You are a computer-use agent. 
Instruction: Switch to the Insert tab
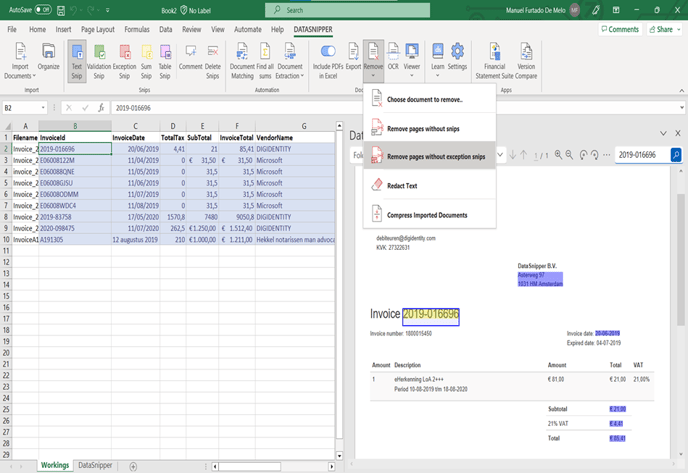(63, 29)
